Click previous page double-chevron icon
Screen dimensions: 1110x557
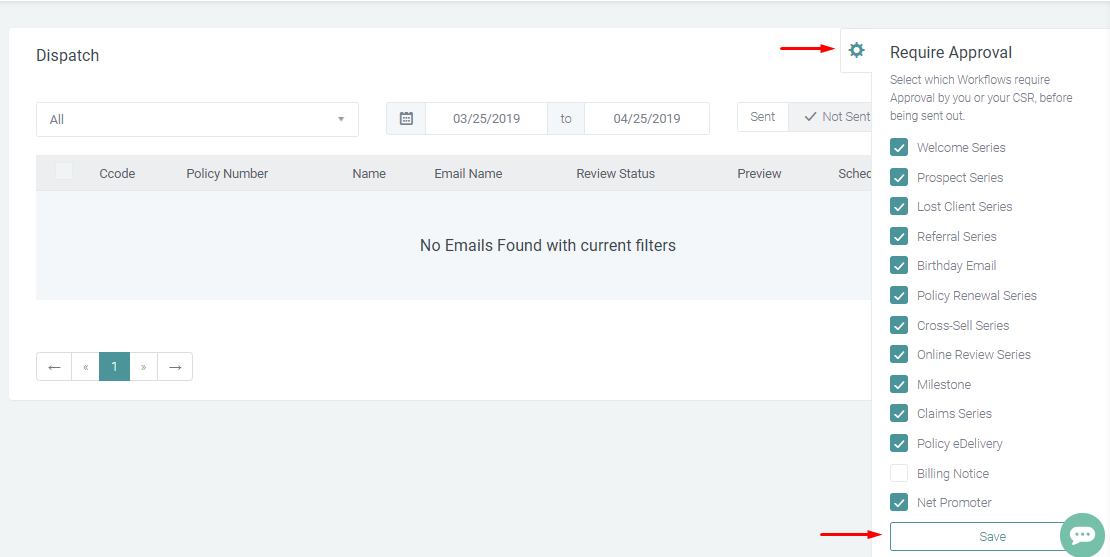coord(85,367)
